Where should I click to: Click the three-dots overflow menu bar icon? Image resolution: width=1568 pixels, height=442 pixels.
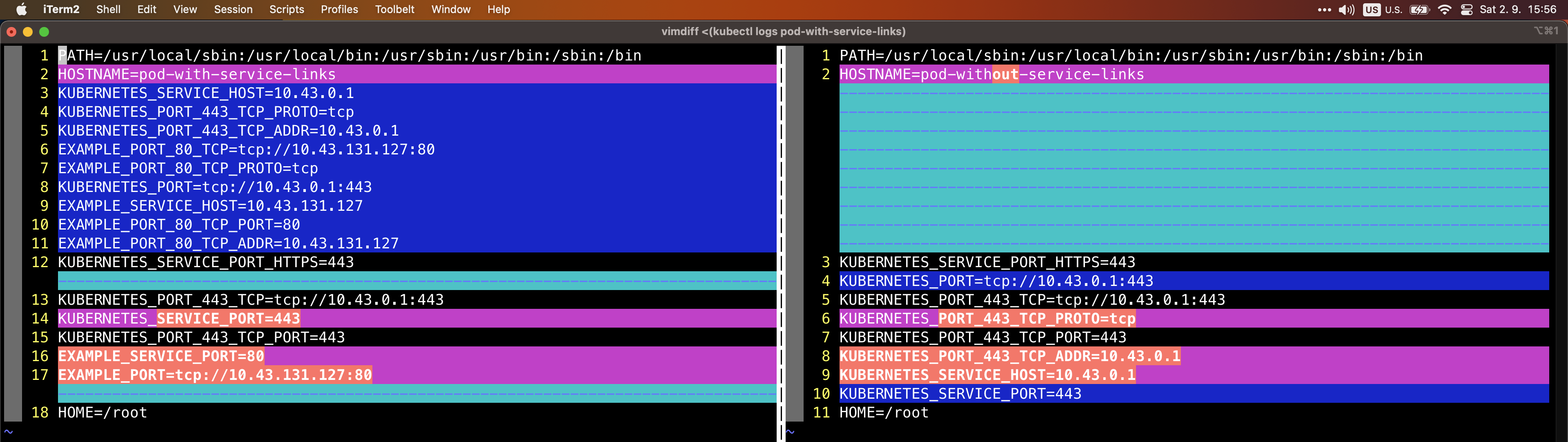pos(1324,10)
